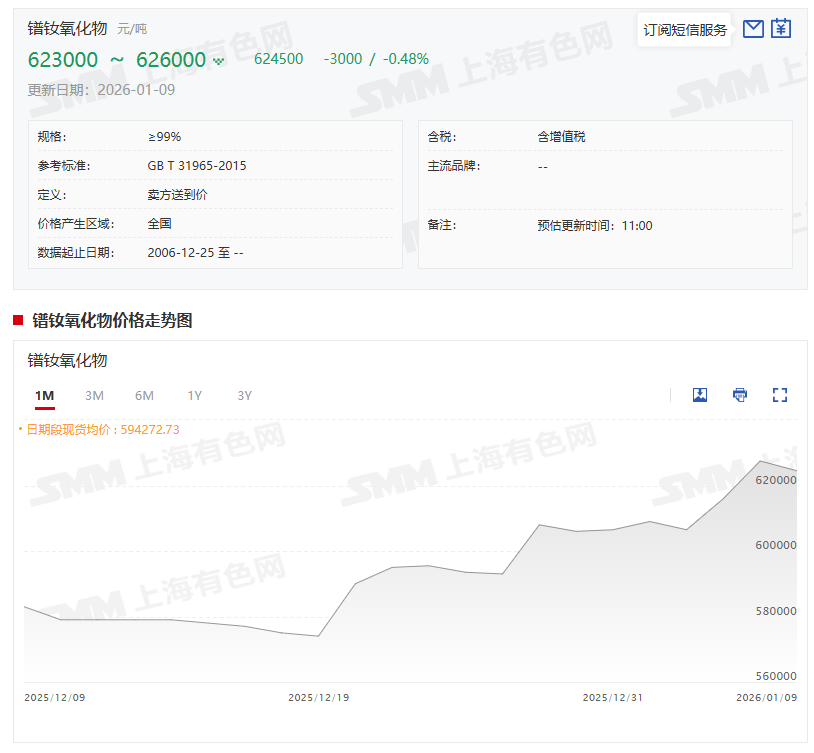Select the 1M time range tab
This screenshot has height=753, width=814.
click(x=44, y=396)
